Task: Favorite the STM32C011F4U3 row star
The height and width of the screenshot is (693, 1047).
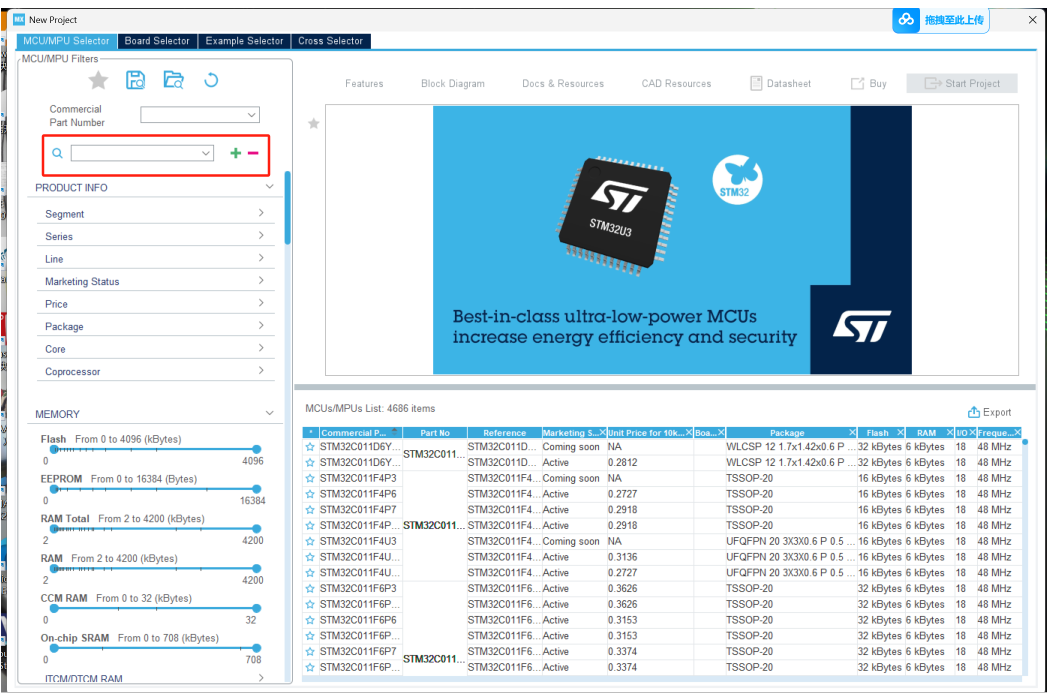Action: [x=310, y=541]
